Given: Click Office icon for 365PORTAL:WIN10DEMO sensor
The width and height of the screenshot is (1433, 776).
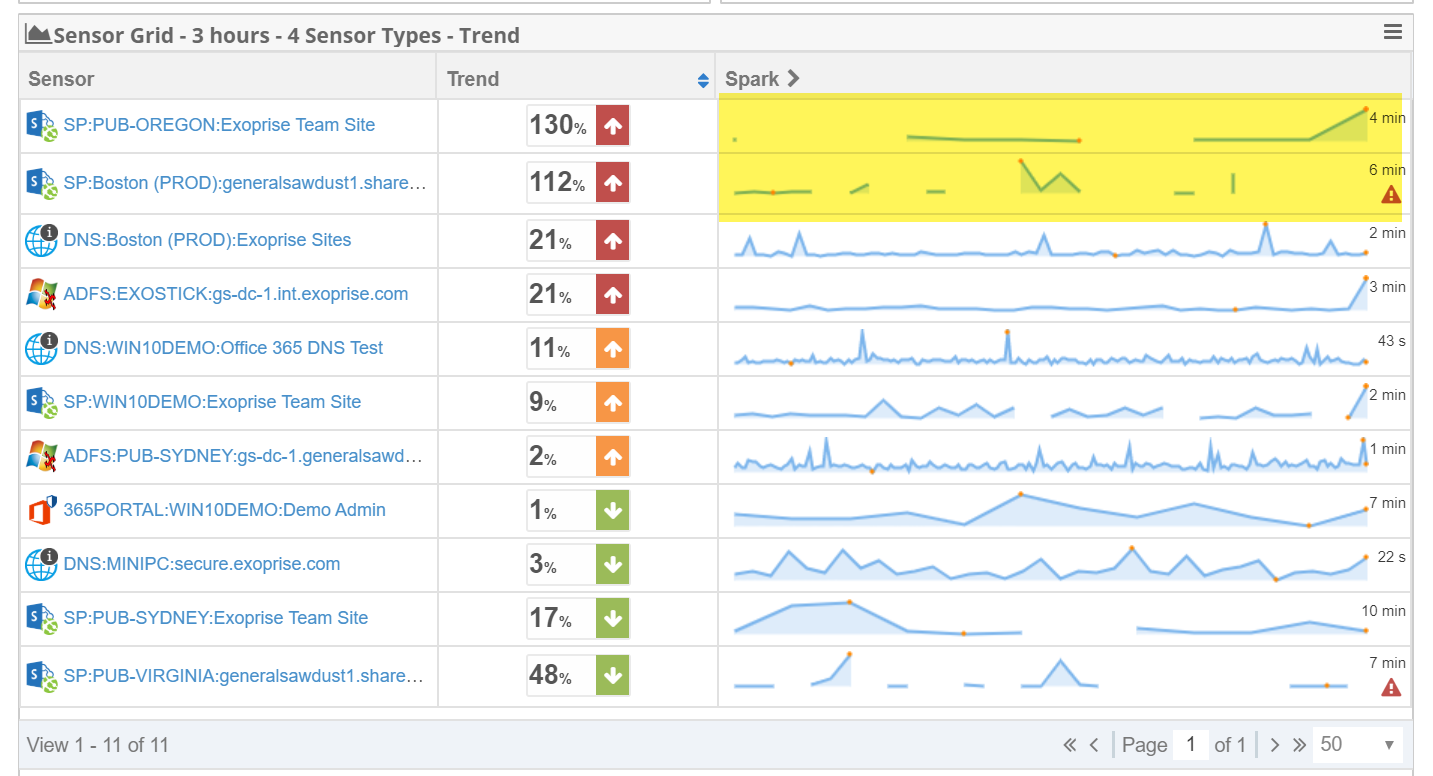Looking at the screenshot, I should pyautogui.click(x=40, y=510).
